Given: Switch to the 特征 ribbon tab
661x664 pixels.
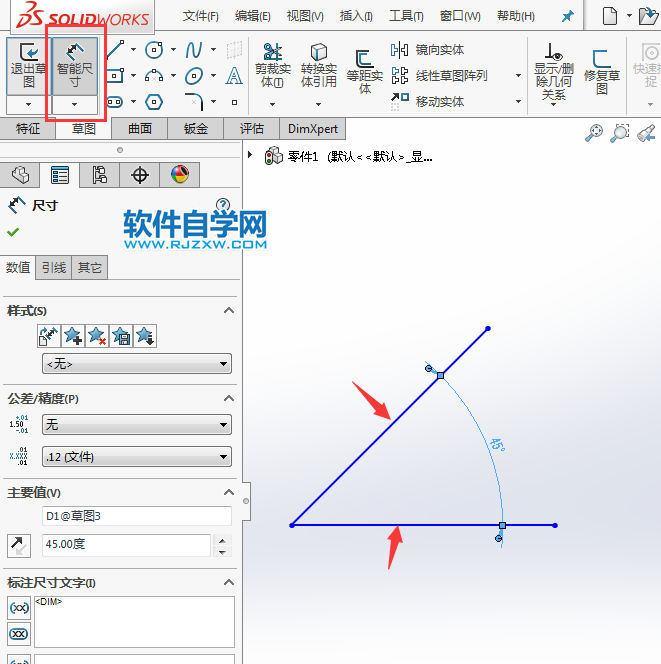Looking at the screenshot, I should tap(28, 129).
